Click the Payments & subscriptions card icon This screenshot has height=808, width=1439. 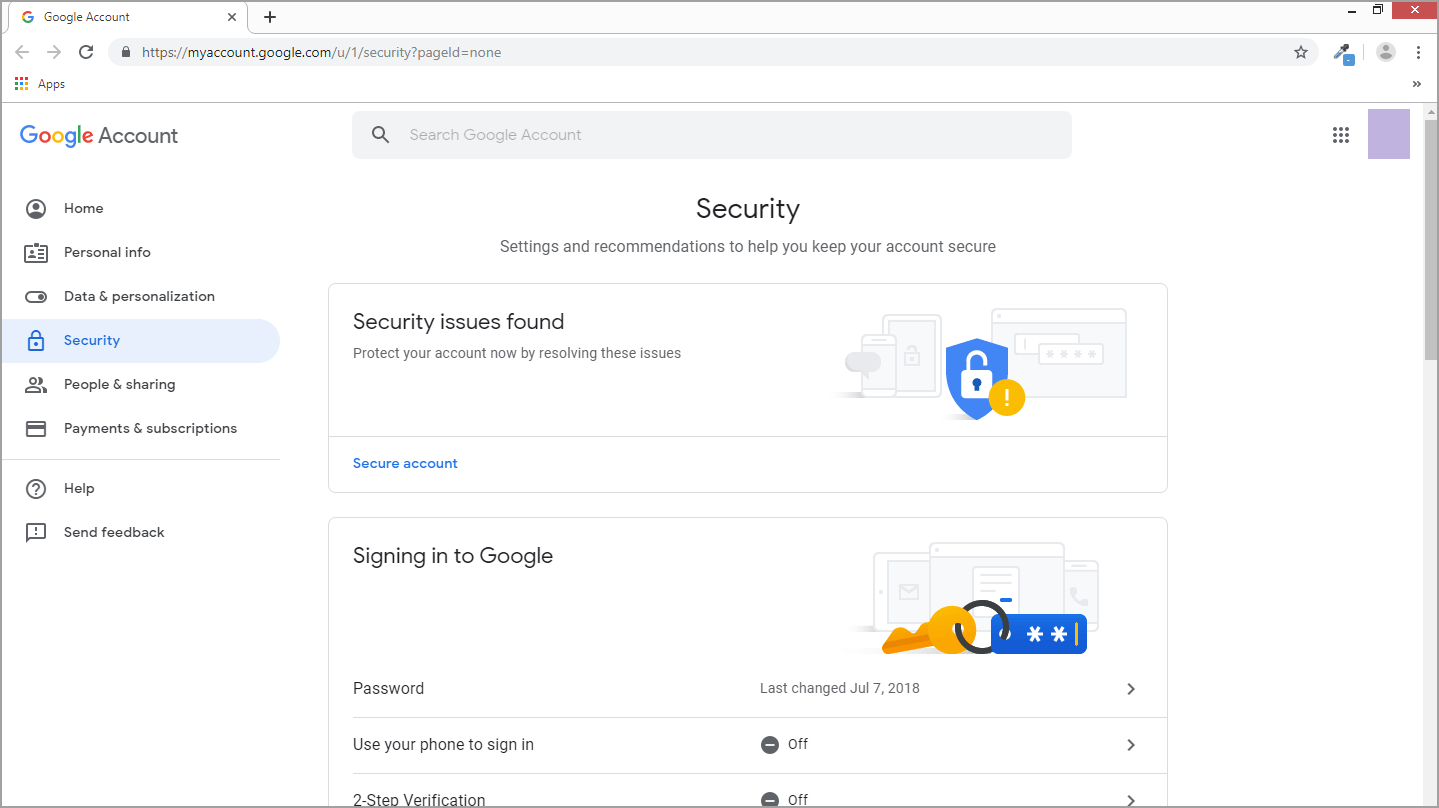click(x=35, y=428)
